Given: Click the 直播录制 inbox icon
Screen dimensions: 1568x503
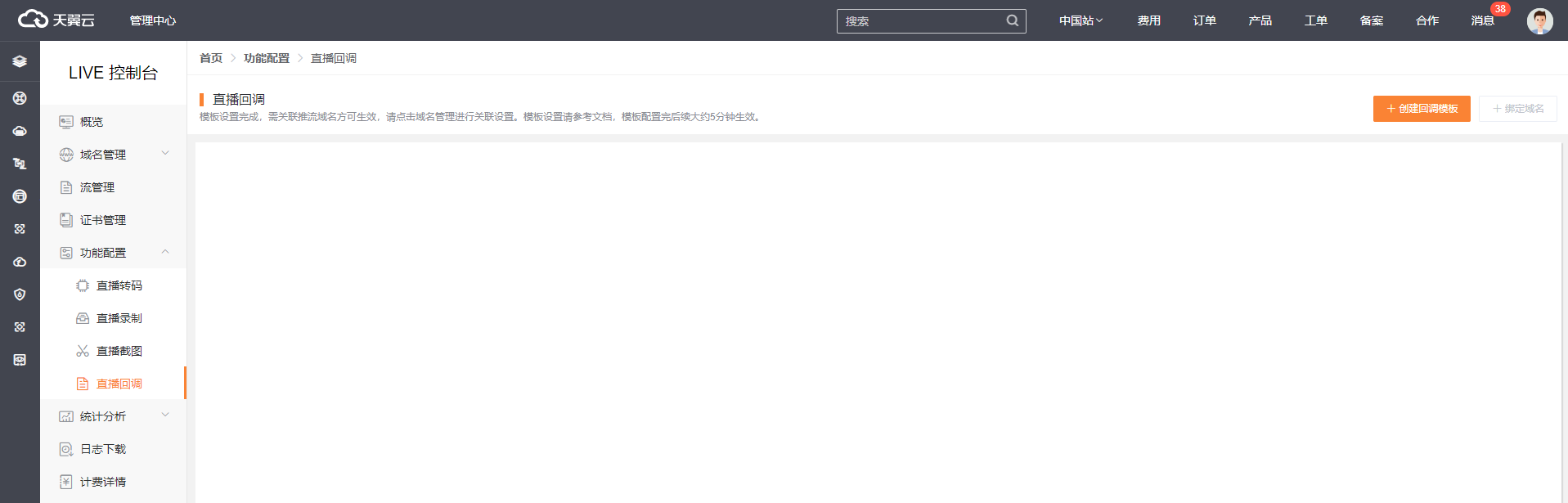Looking at the screenshot, I should click(83, 318).
